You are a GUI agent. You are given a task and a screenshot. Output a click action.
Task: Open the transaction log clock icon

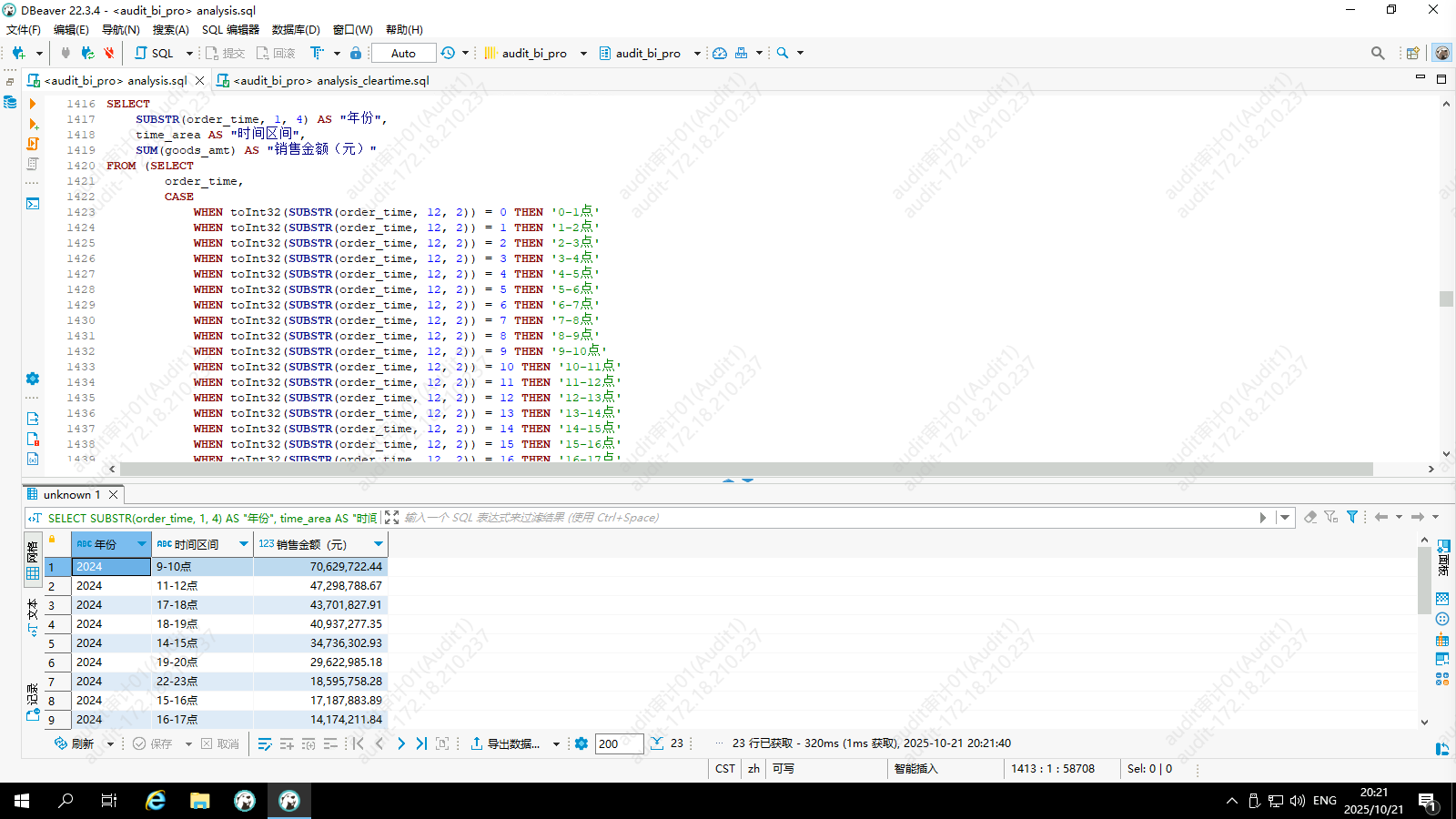(448, 53)
